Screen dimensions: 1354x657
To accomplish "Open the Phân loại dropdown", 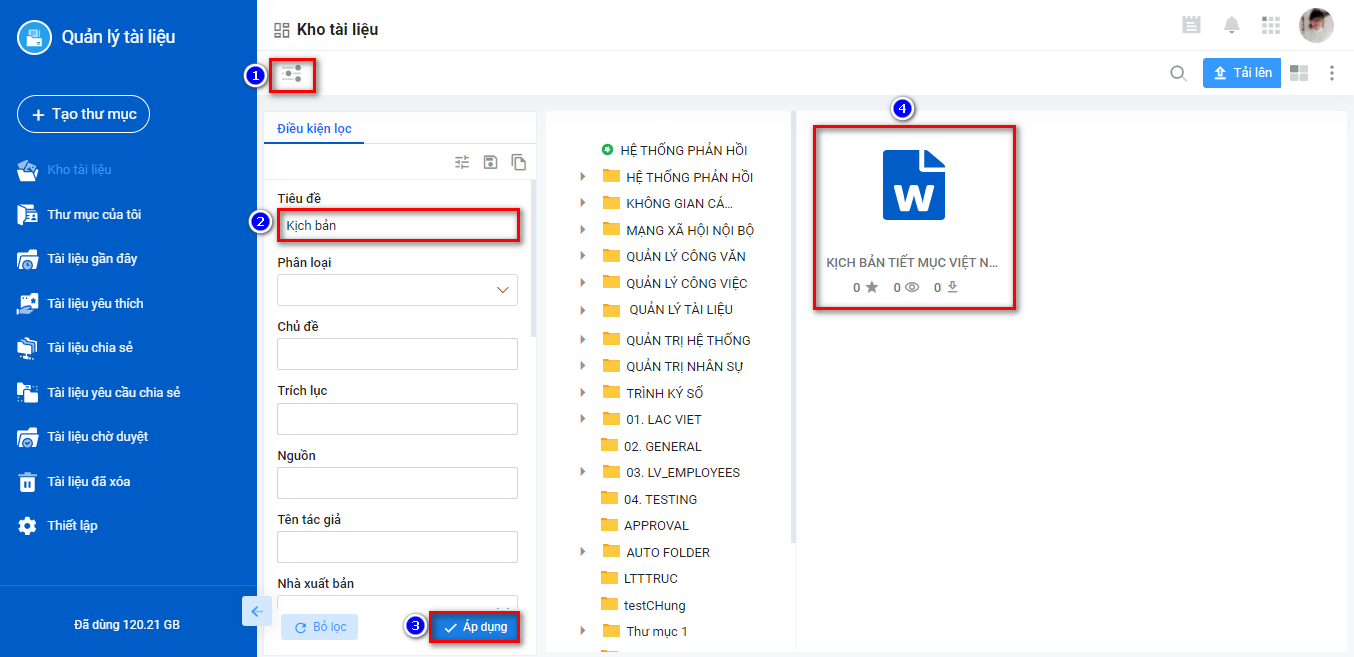I will click(x=398, y=290).
